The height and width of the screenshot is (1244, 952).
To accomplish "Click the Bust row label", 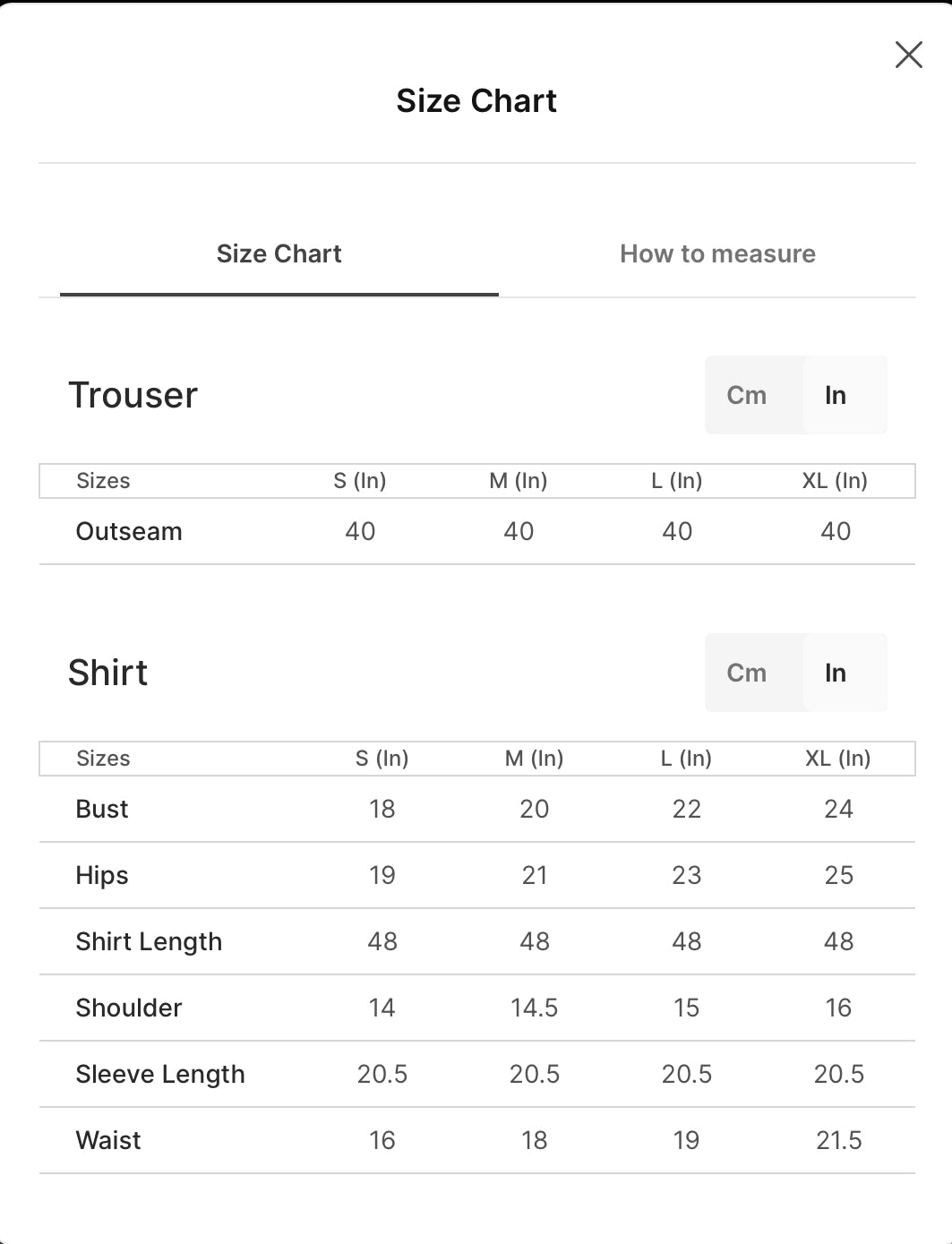I will [102, 809].
